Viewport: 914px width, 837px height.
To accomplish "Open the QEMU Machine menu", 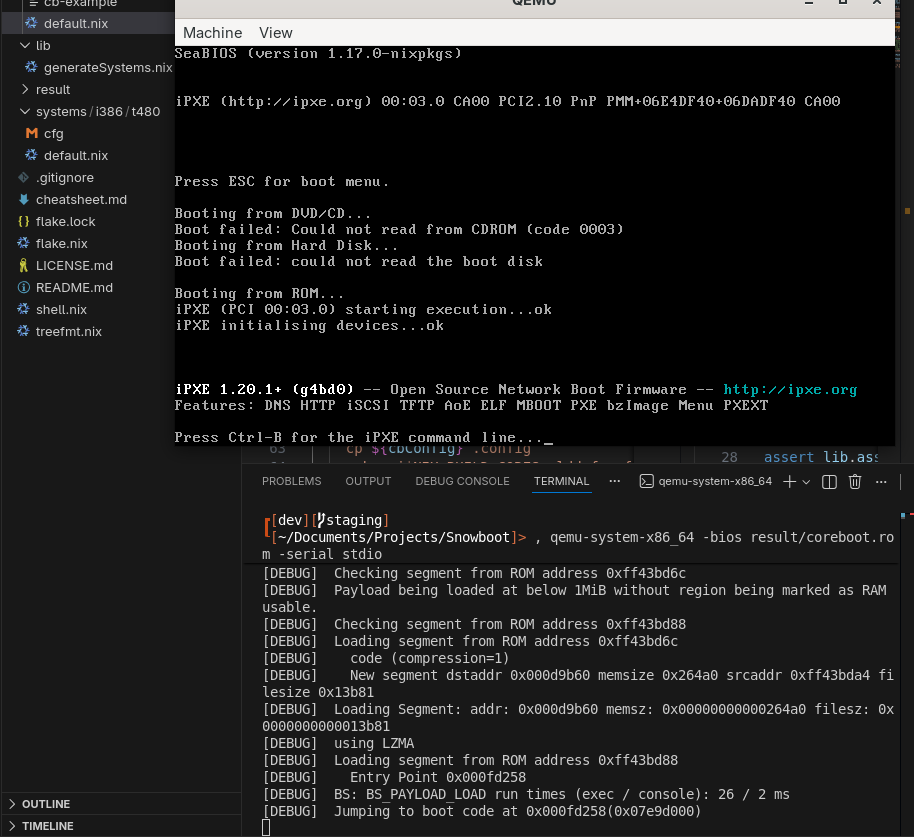I will [x=212, y=33].
